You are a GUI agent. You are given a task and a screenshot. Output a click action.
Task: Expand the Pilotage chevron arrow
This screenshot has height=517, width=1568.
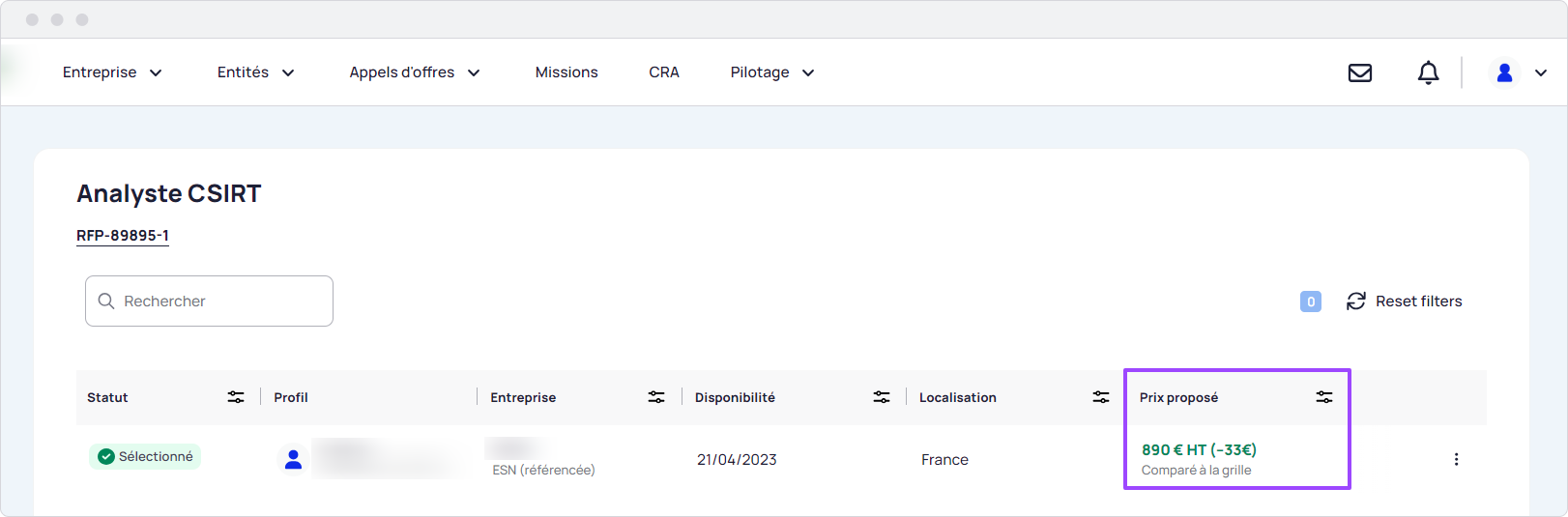(x=808, y=72)
